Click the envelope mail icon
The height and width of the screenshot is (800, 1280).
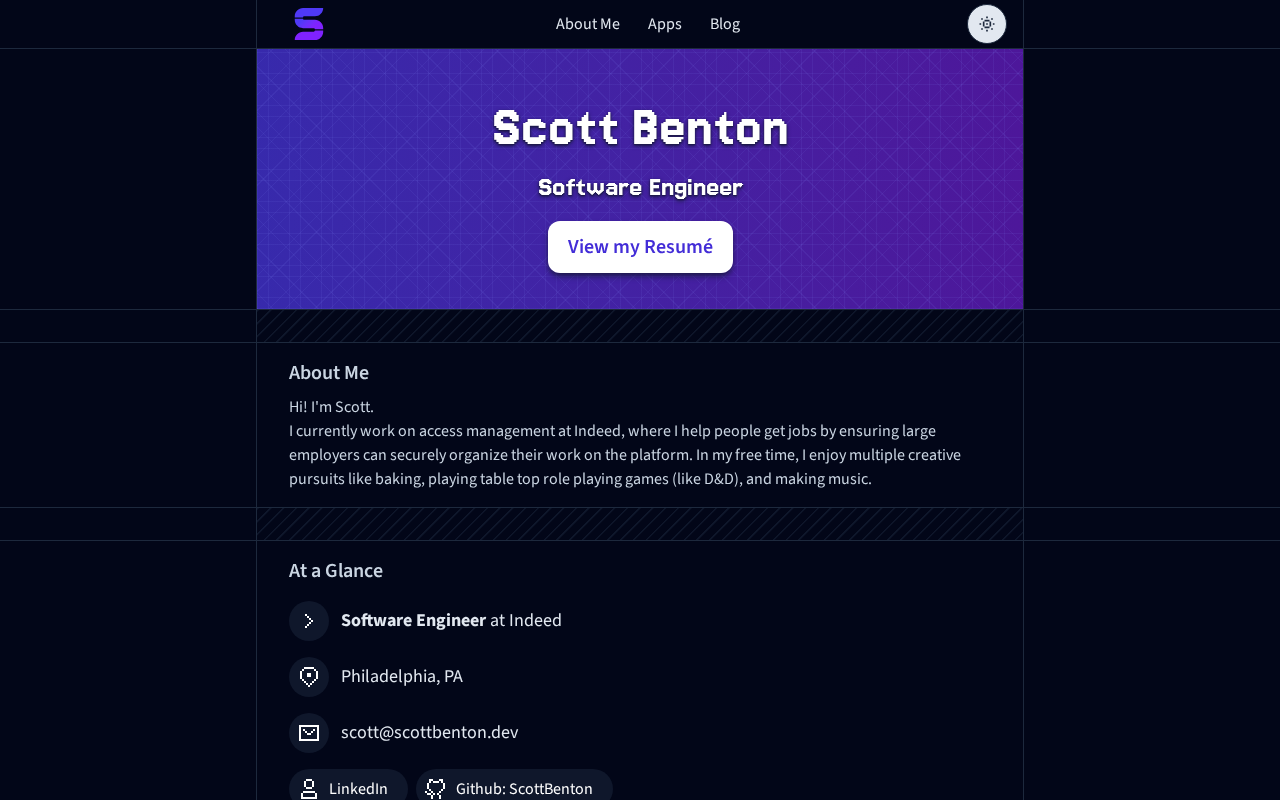(x=309, y=733)
